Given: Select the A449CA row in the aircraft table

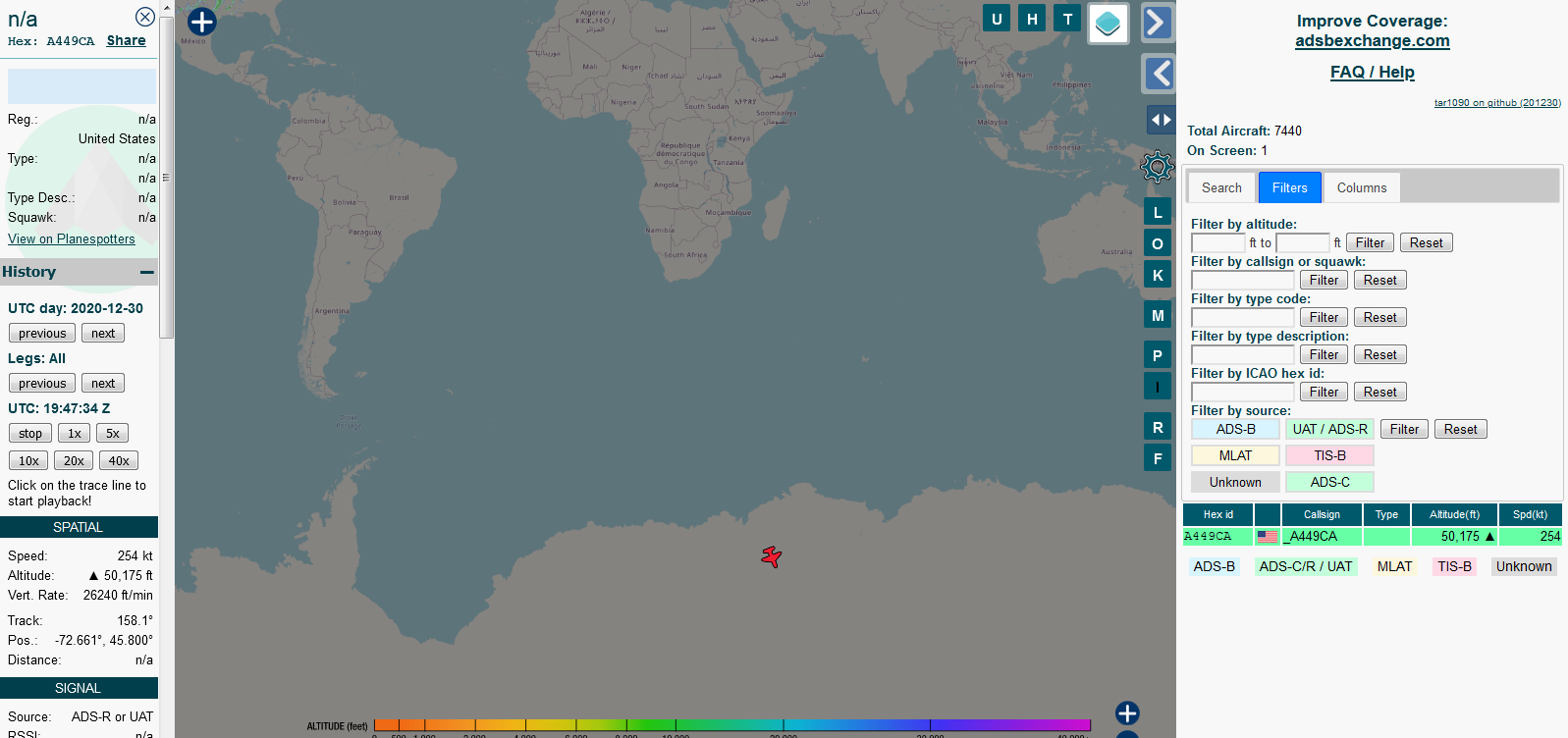Looking at the screenshot, I should click(x=1372, y=537).
